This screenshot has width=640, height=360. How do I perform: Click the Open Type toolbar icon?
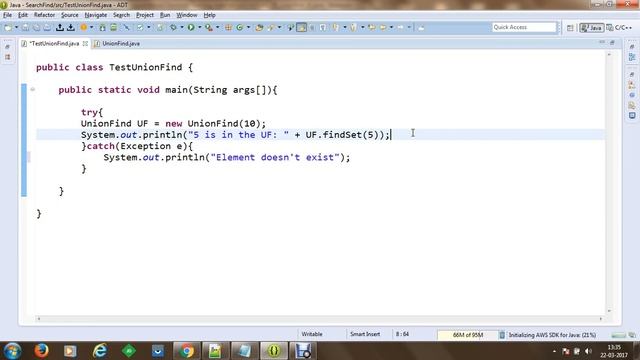point(259,27)
